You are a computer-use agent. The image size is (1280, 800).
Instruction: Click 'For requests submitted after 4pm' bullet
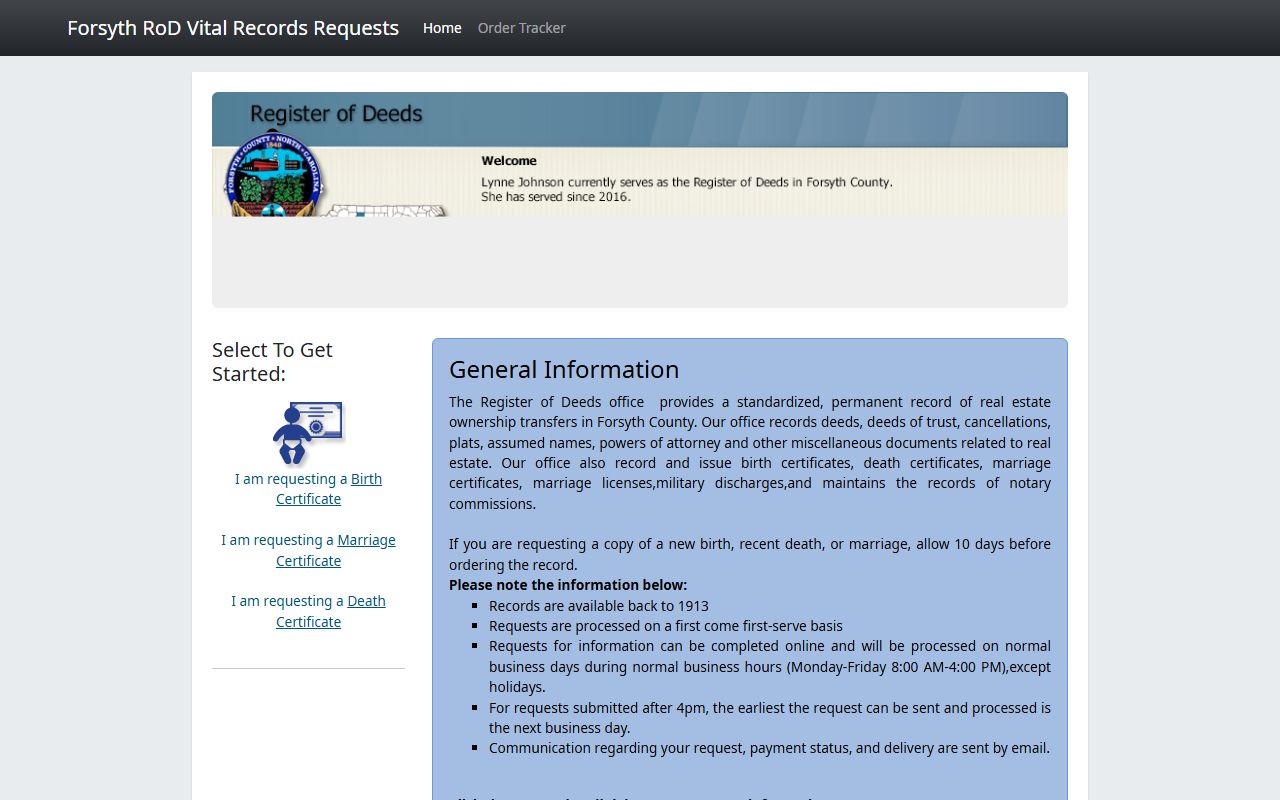pyautogui.click(x=770, y=718)
